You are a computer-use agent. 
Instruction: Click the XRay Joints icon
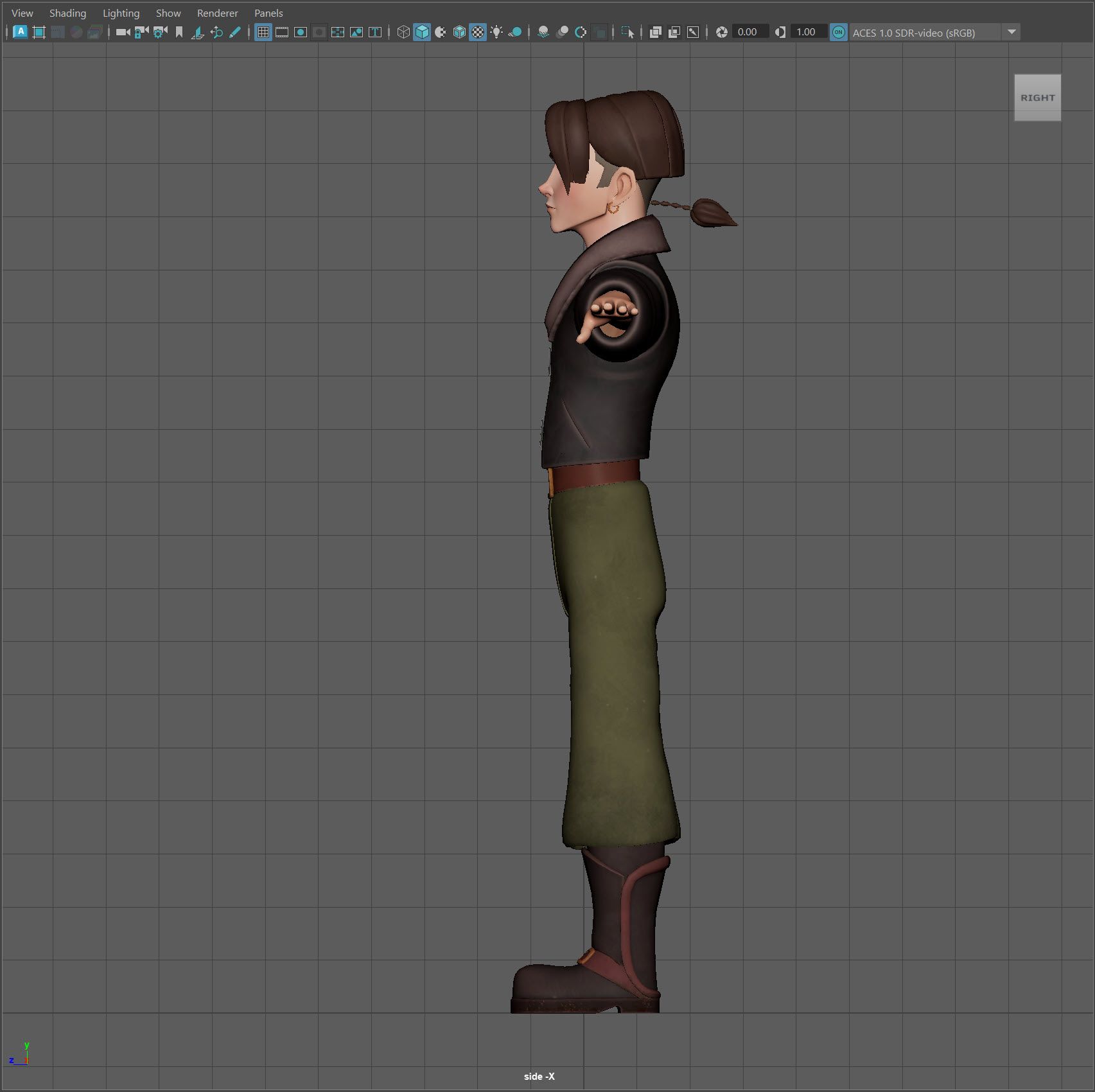pyautogui.click(x=693, y=32)
